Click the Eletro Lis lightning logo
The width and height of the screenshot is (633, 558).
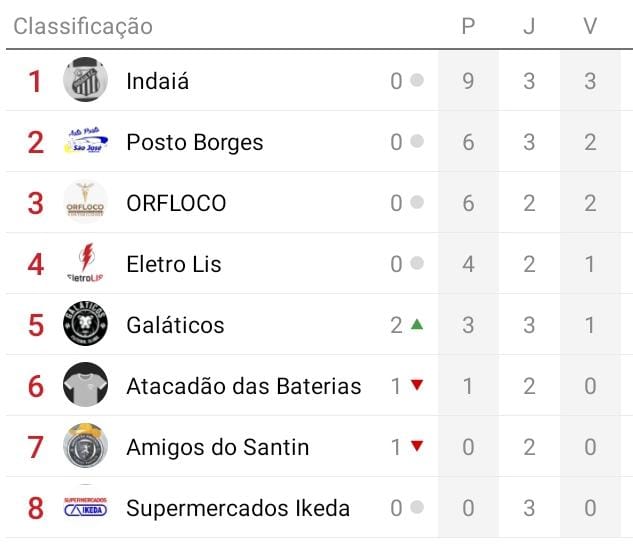(x=85, y=264)
